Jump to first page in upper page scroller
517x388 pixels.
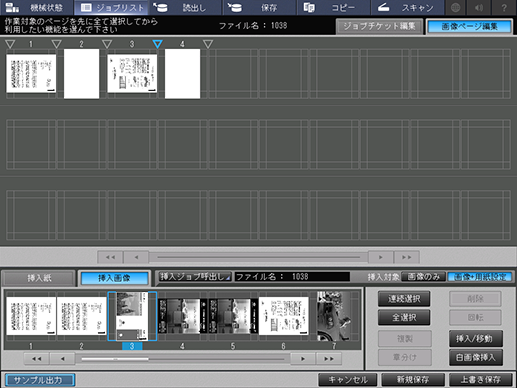(x=110, y=257)
